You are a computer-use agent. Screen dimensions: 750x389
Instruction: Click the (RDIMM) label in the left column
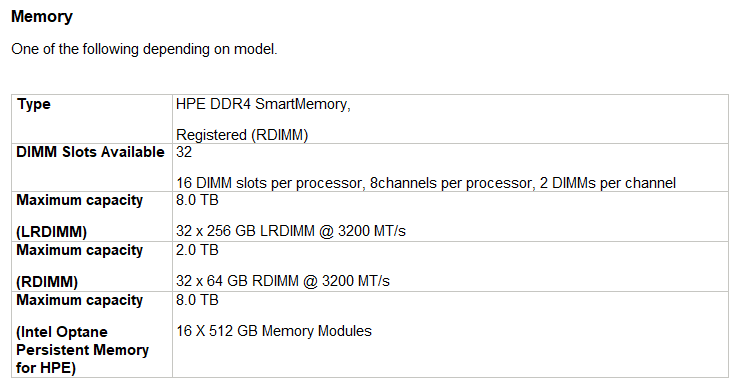[x=47, y=282]
